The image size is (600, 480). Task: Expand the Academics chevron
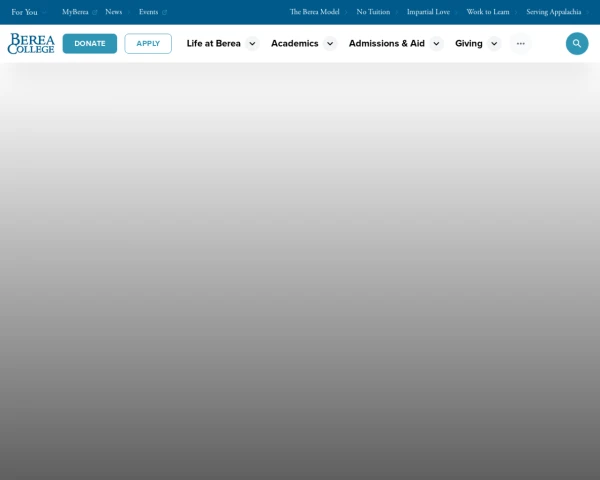click(330, 44)
